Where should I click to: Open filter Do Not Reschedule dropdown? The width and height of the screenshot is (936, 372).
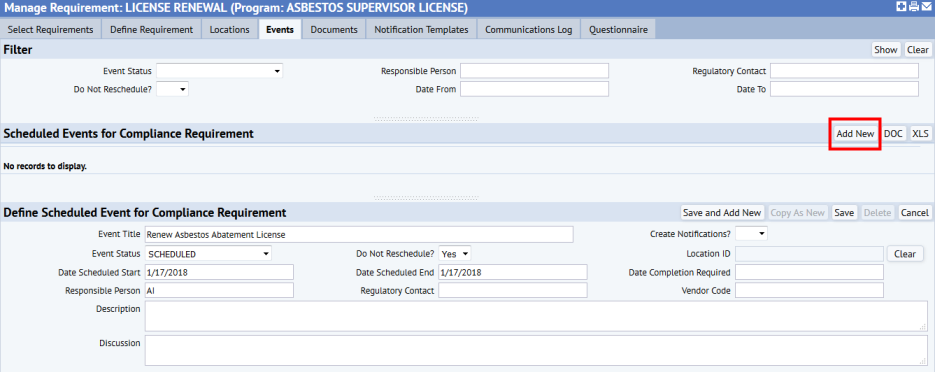point(173,89)
